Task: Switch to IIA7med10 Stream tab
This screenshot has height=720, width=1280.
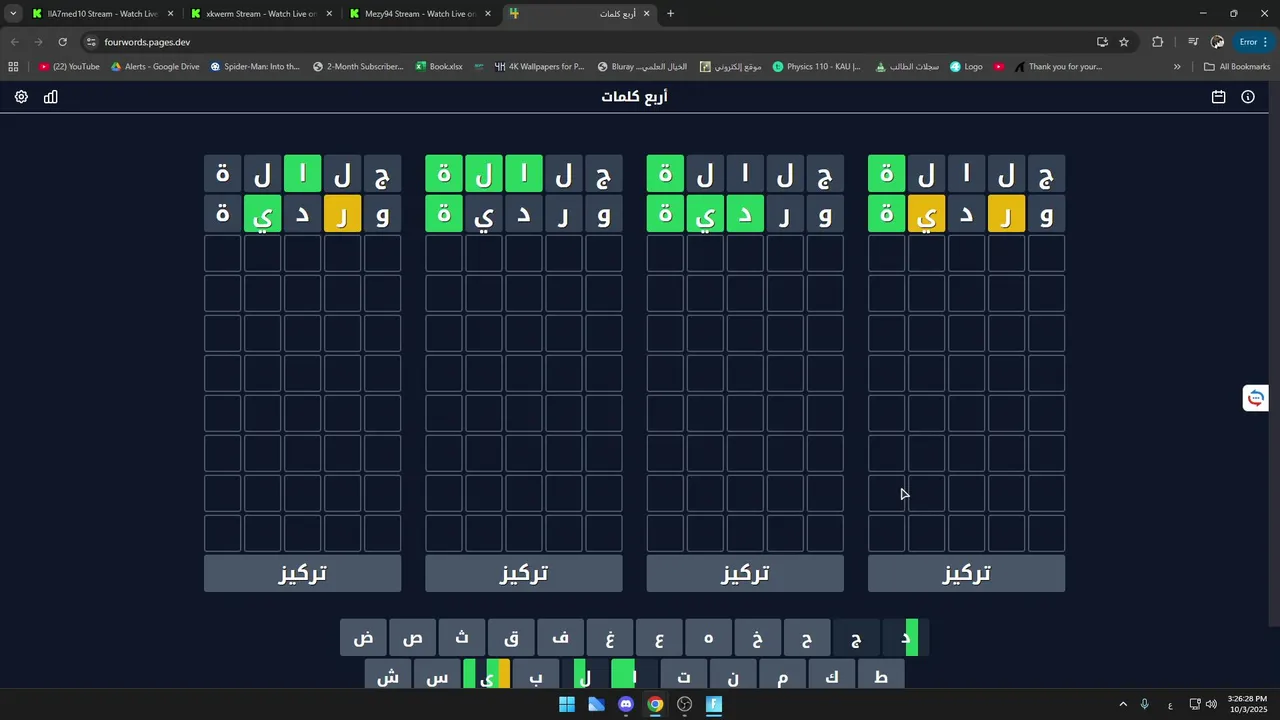Action: coord(103,14)
